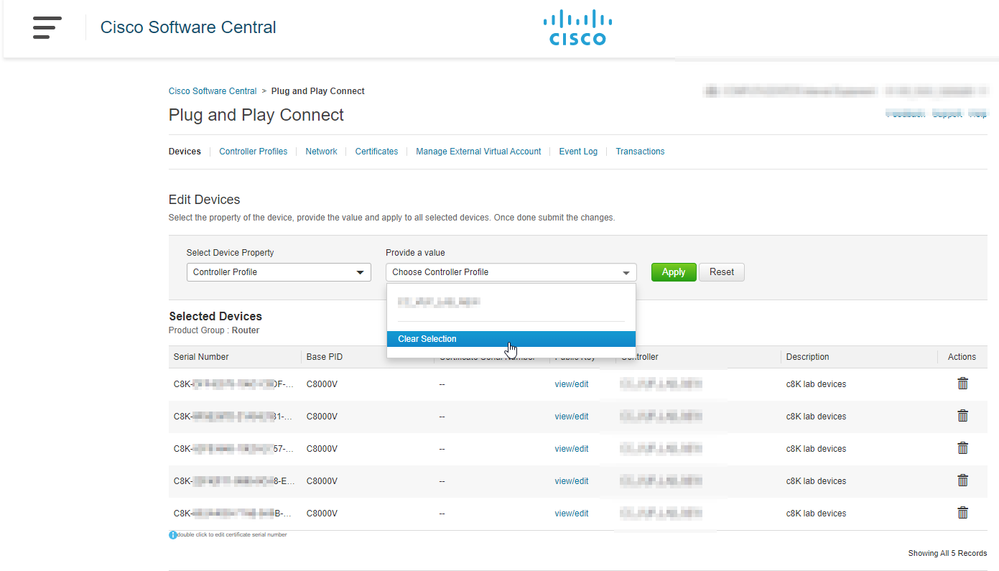Delete the device with serial ending 8-E

pyautogui.click(x=963, y=481)
